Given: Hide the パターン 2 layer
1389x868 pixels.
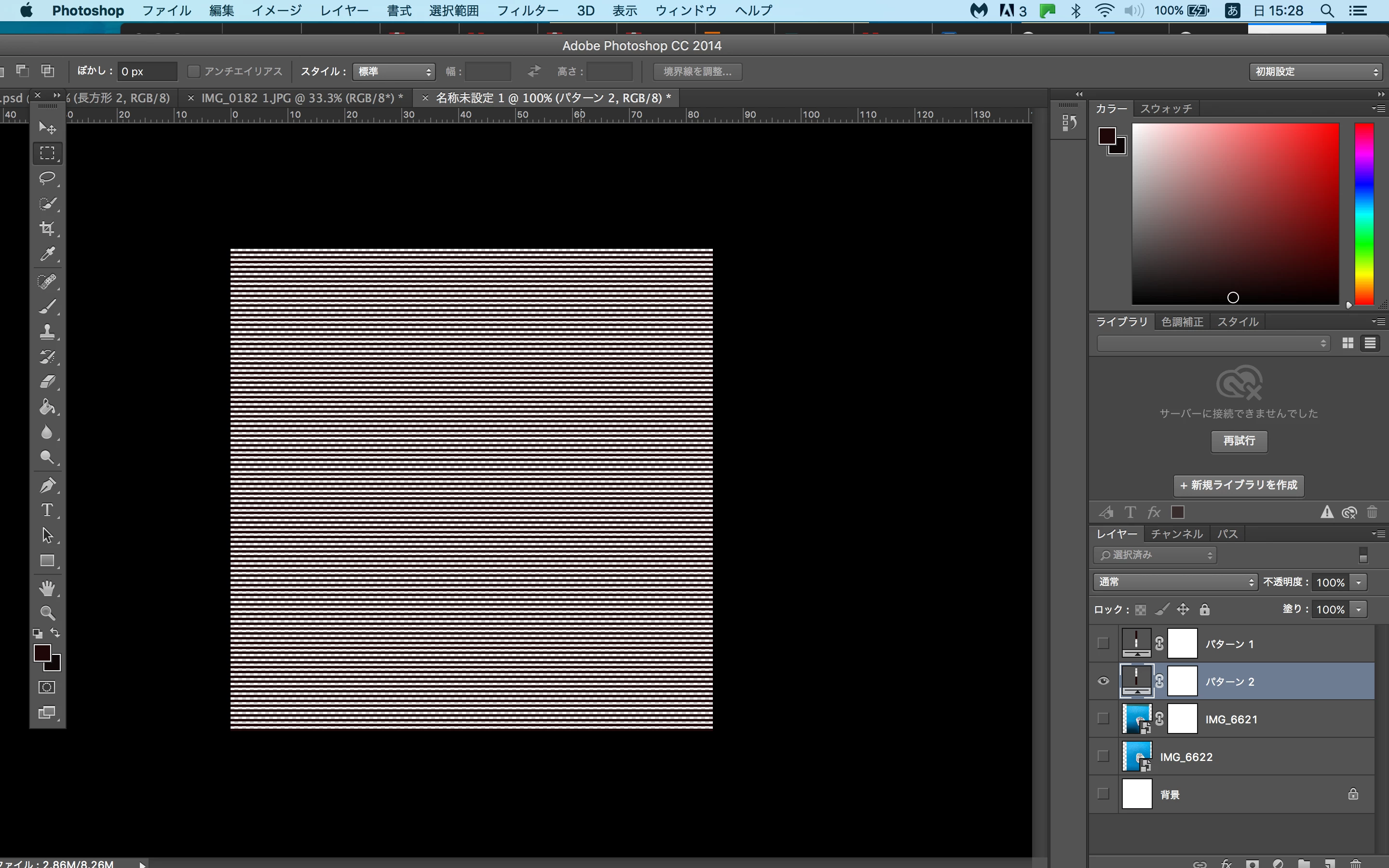Looking at the screenshot, I should [x=1103, y=681].
